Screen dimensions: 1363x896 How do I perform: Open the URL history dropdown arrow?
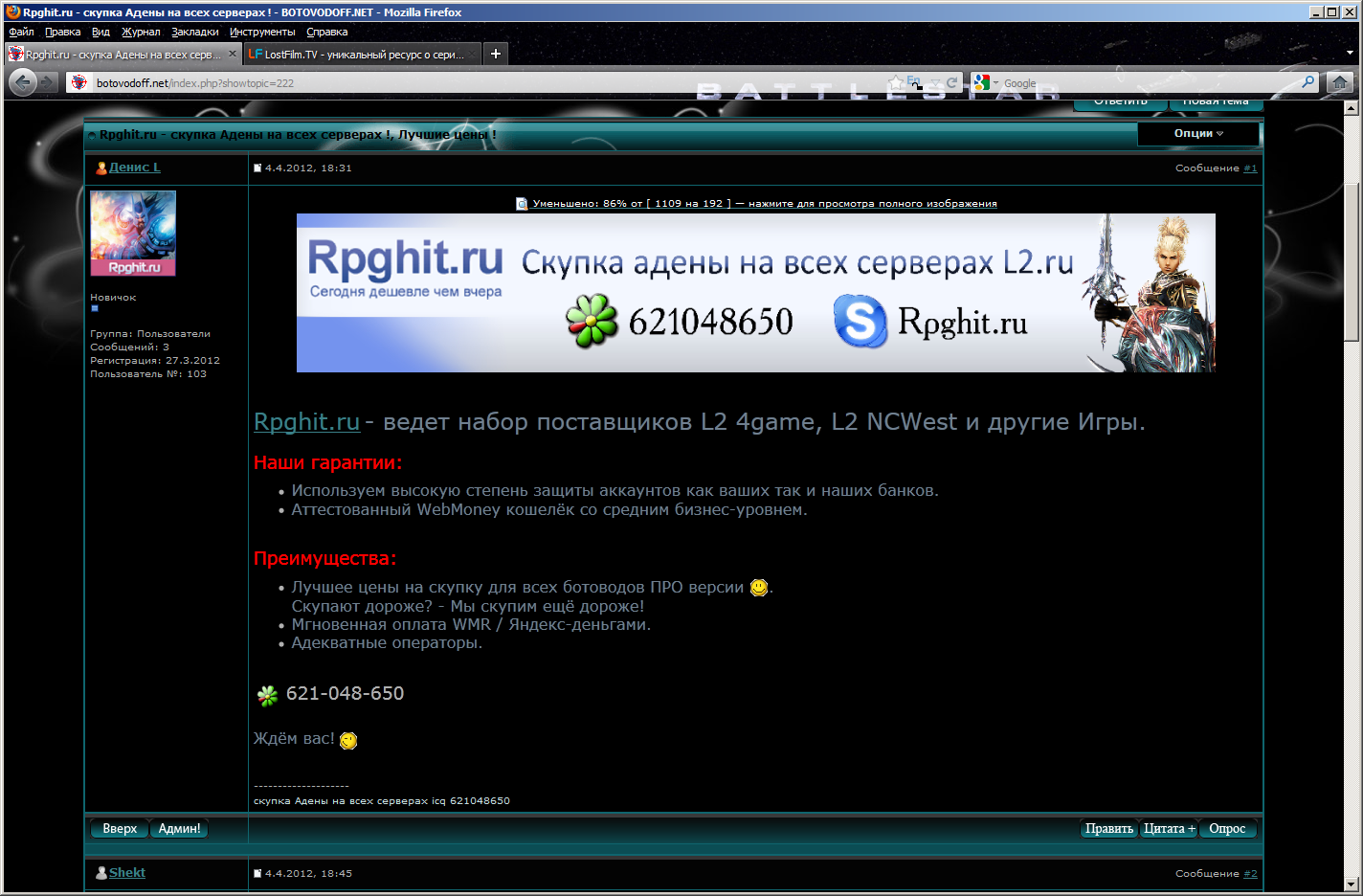935,82
